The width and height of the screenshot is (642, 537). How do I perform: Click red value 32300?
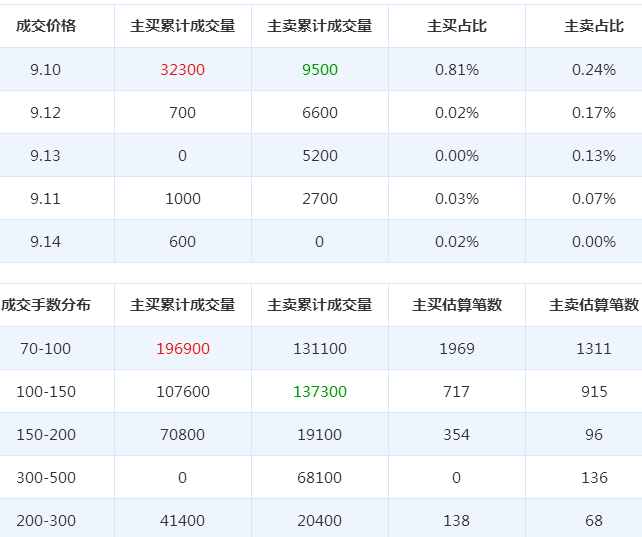point(183,70)
